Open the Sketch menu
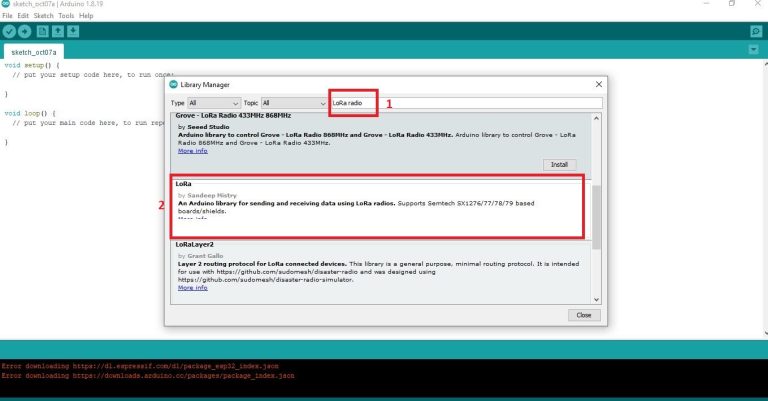The height and width of the screenshot is (401, 768). (43, 16)
